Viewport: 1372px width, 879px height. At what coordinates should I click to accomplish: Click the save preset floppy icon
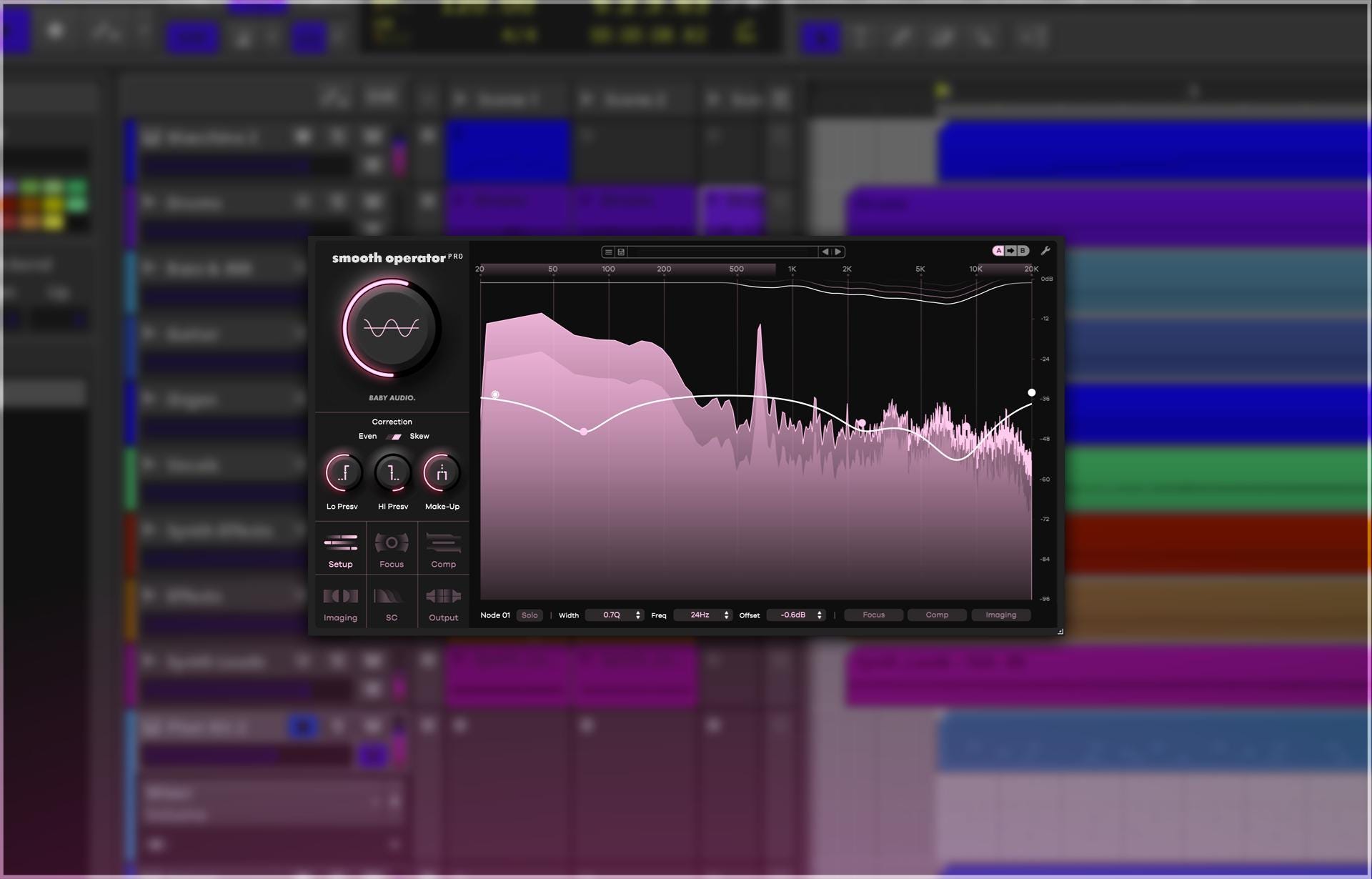(621, 252)
